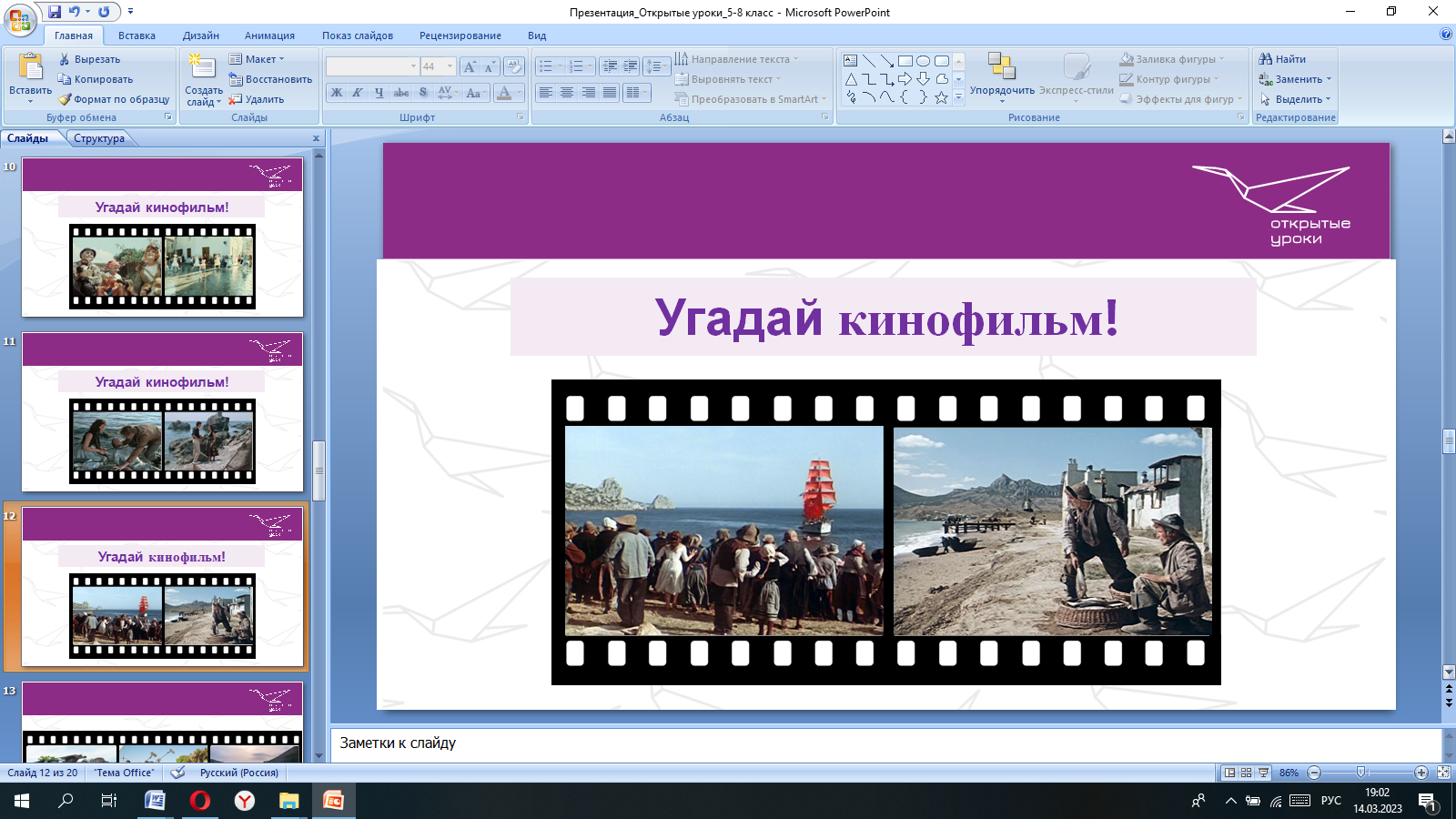Switch to Normal view in status bar
The height and width of the screenshot is (819, 1456).
tap(1229, 773)
